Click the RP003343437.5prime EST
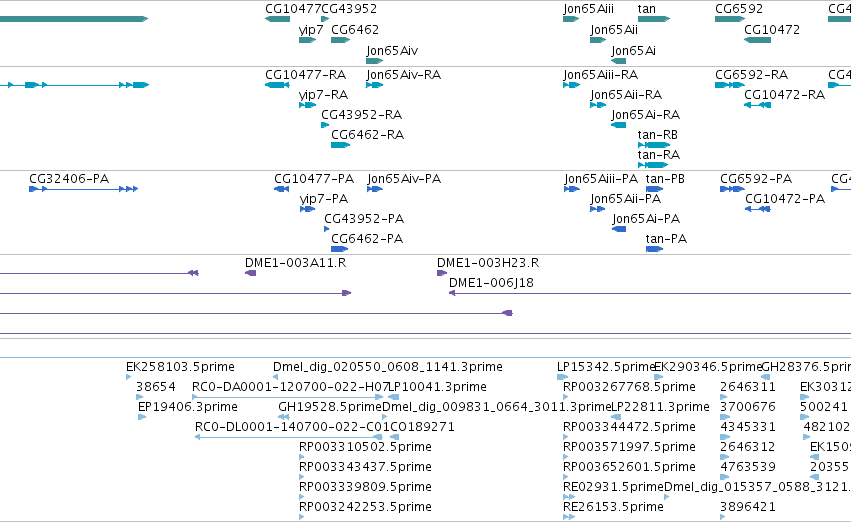851x522 pixels. pyautogui.click(x=302, y=478)
